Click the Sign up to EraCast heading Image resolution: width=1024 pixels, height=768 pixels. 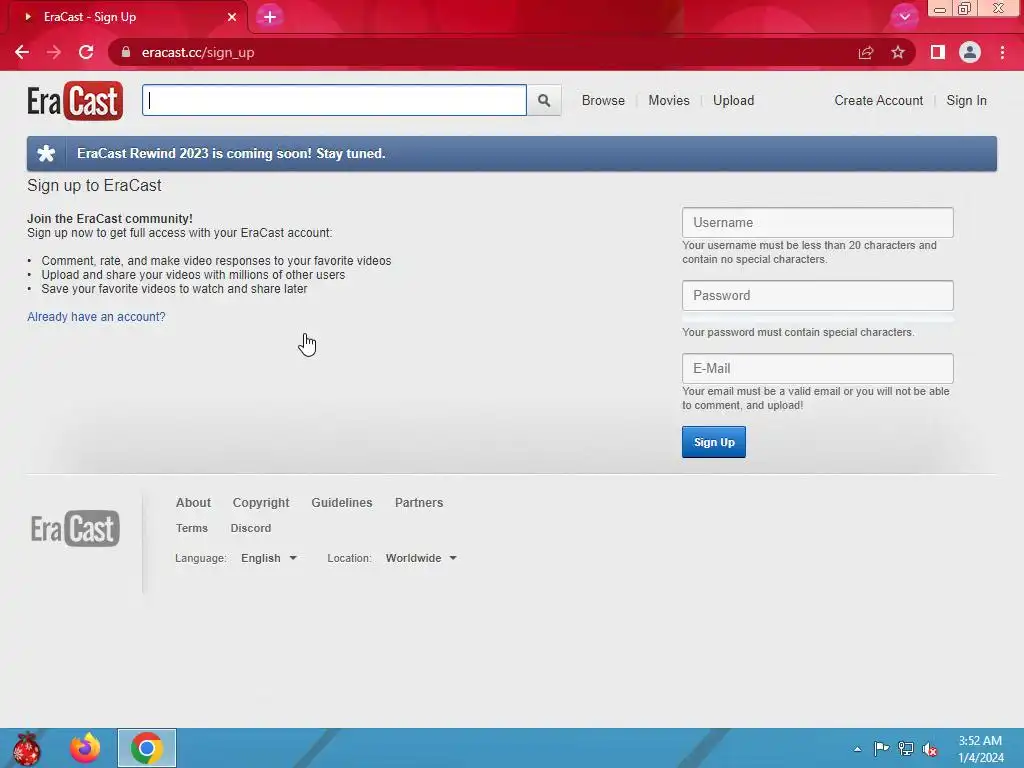click(x=94, y=185)
